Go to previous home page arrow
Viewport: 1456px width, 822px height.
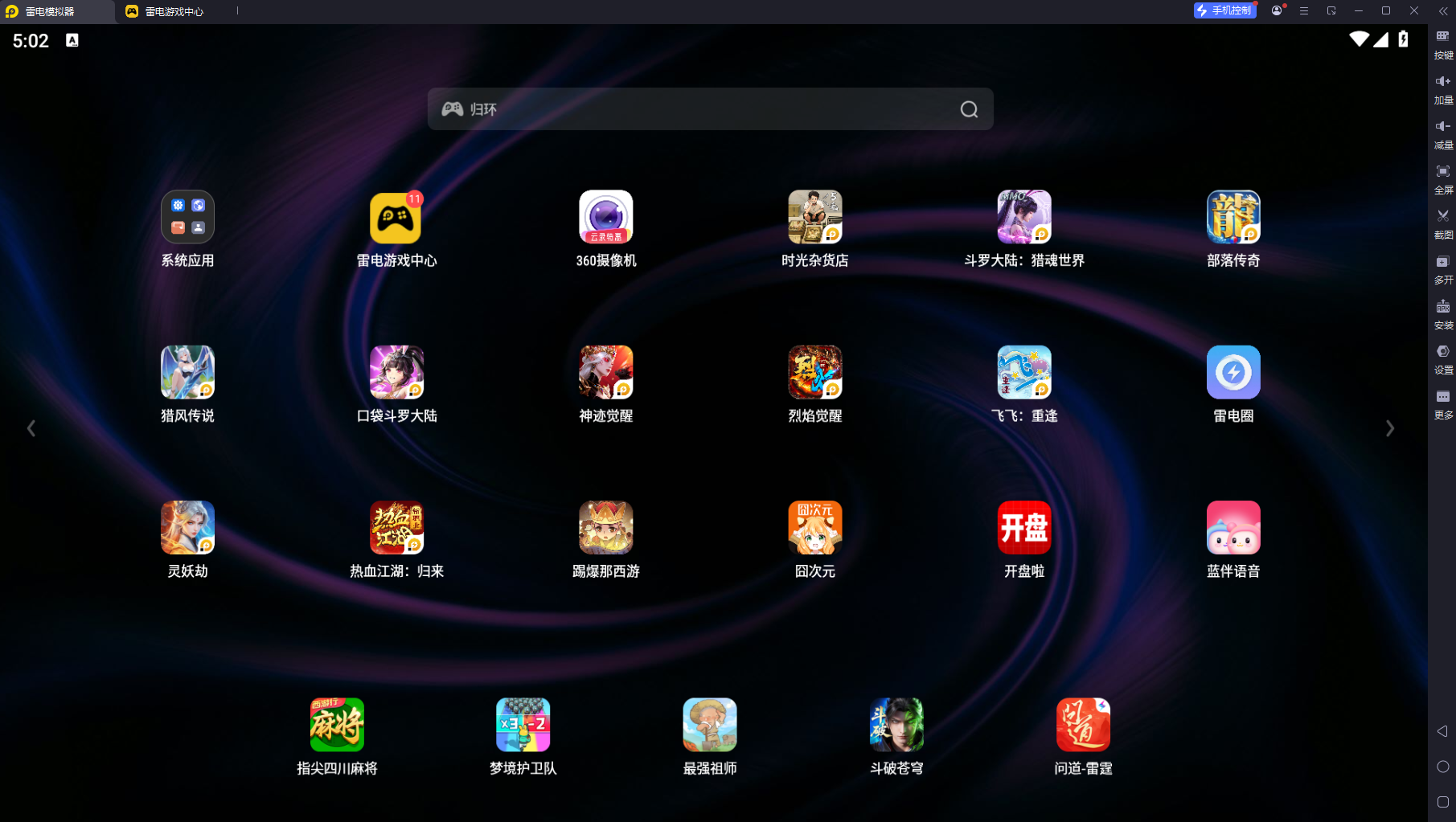31,428
